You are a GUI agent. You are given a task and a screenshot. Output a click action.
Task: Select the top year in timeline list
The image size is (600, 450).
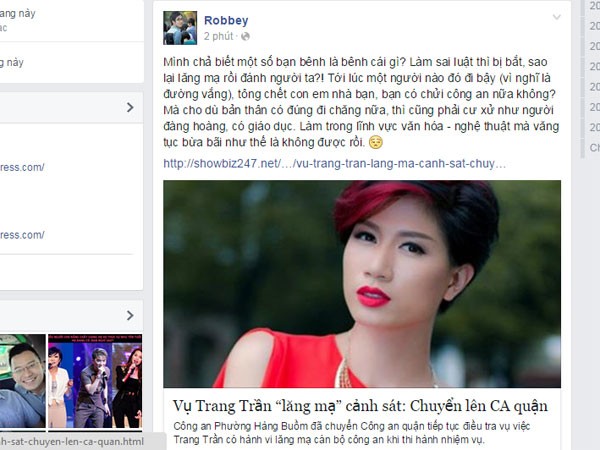click(595, 6)
